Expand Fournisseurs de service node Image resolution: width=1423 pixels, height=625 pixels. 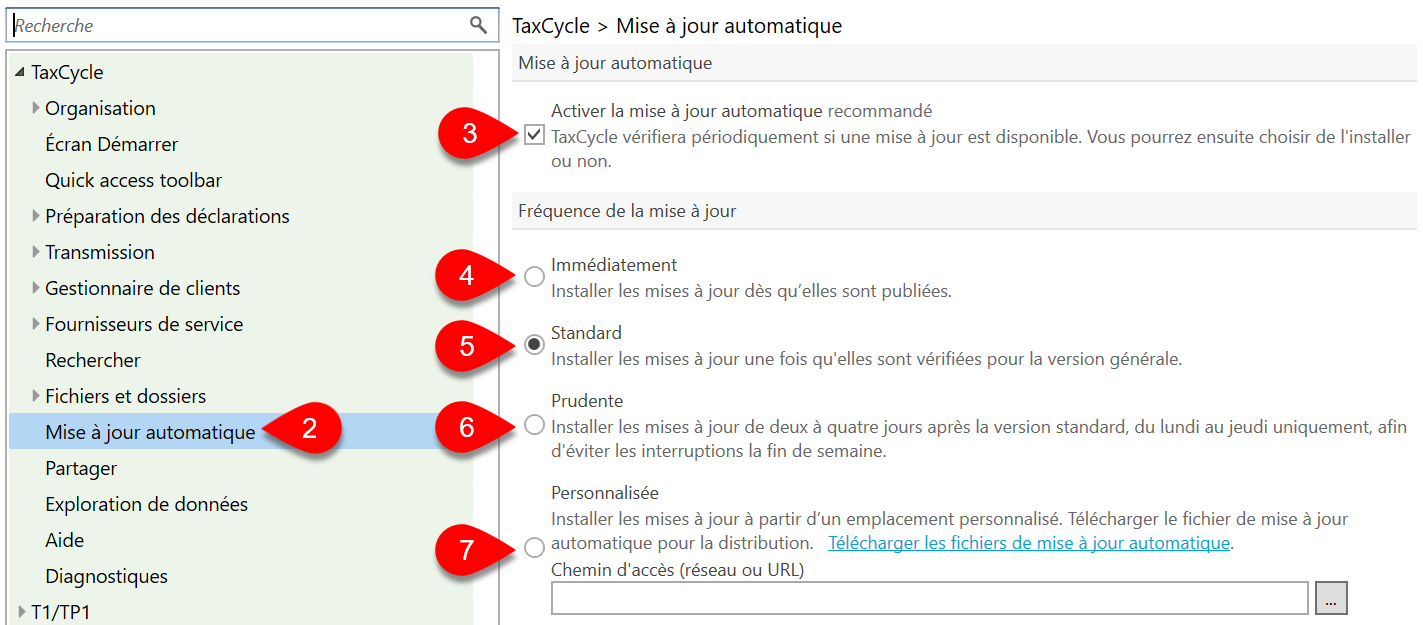36,324
